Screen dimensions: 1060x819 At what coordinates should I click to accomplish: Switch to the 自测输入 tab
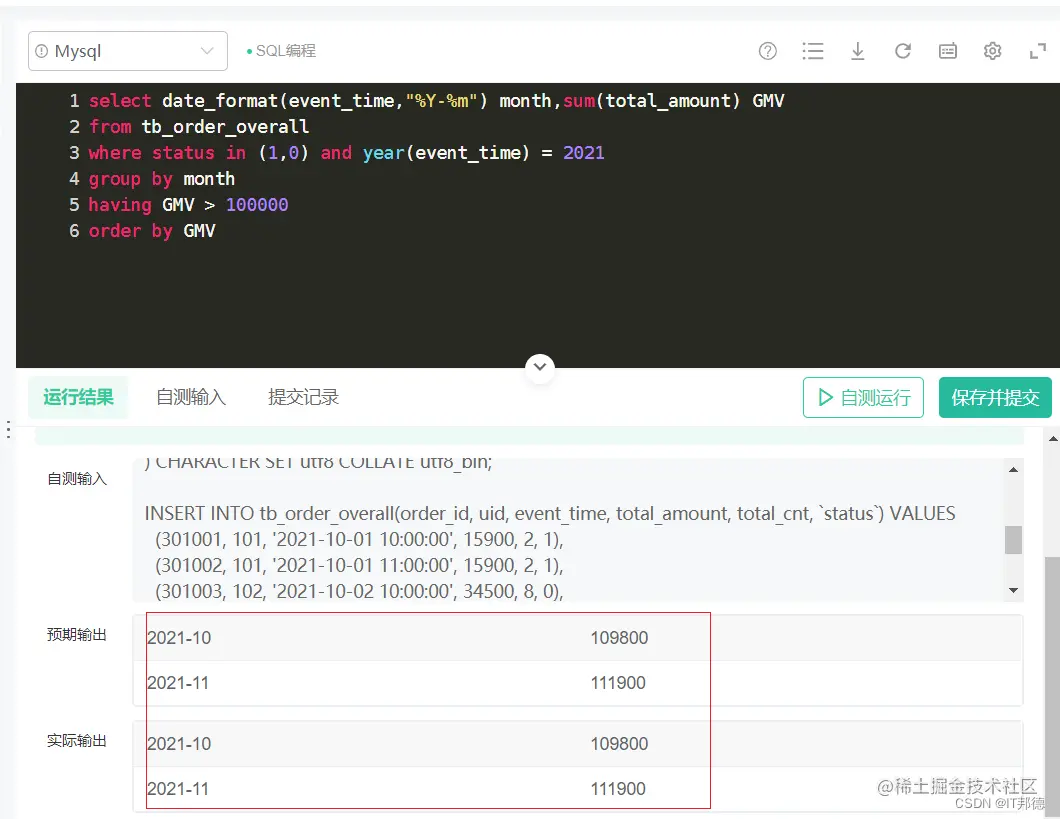pos(191,397)
